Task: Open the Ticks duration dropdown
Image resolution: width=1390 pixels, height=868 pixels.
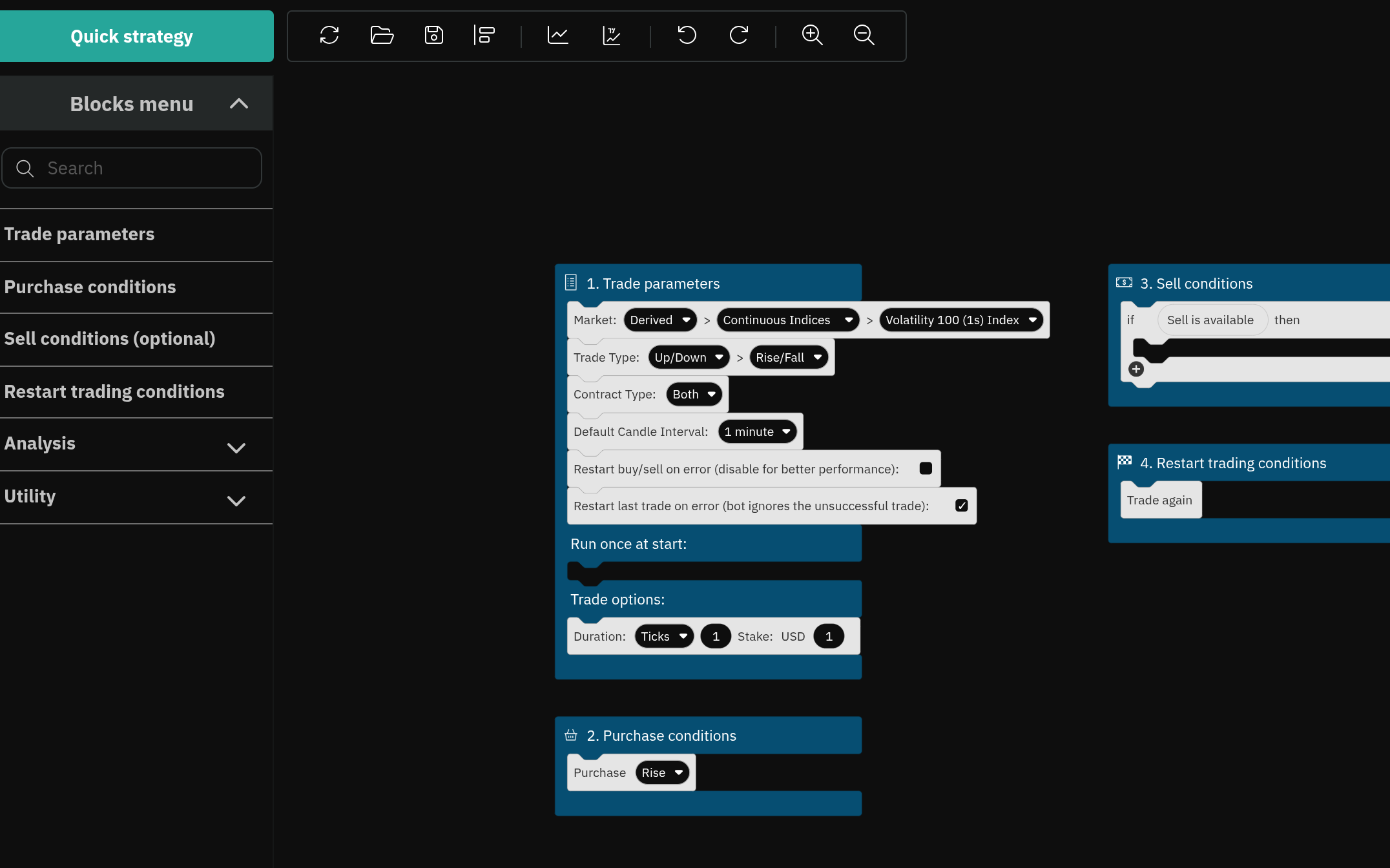Action: tap(664, 637)
